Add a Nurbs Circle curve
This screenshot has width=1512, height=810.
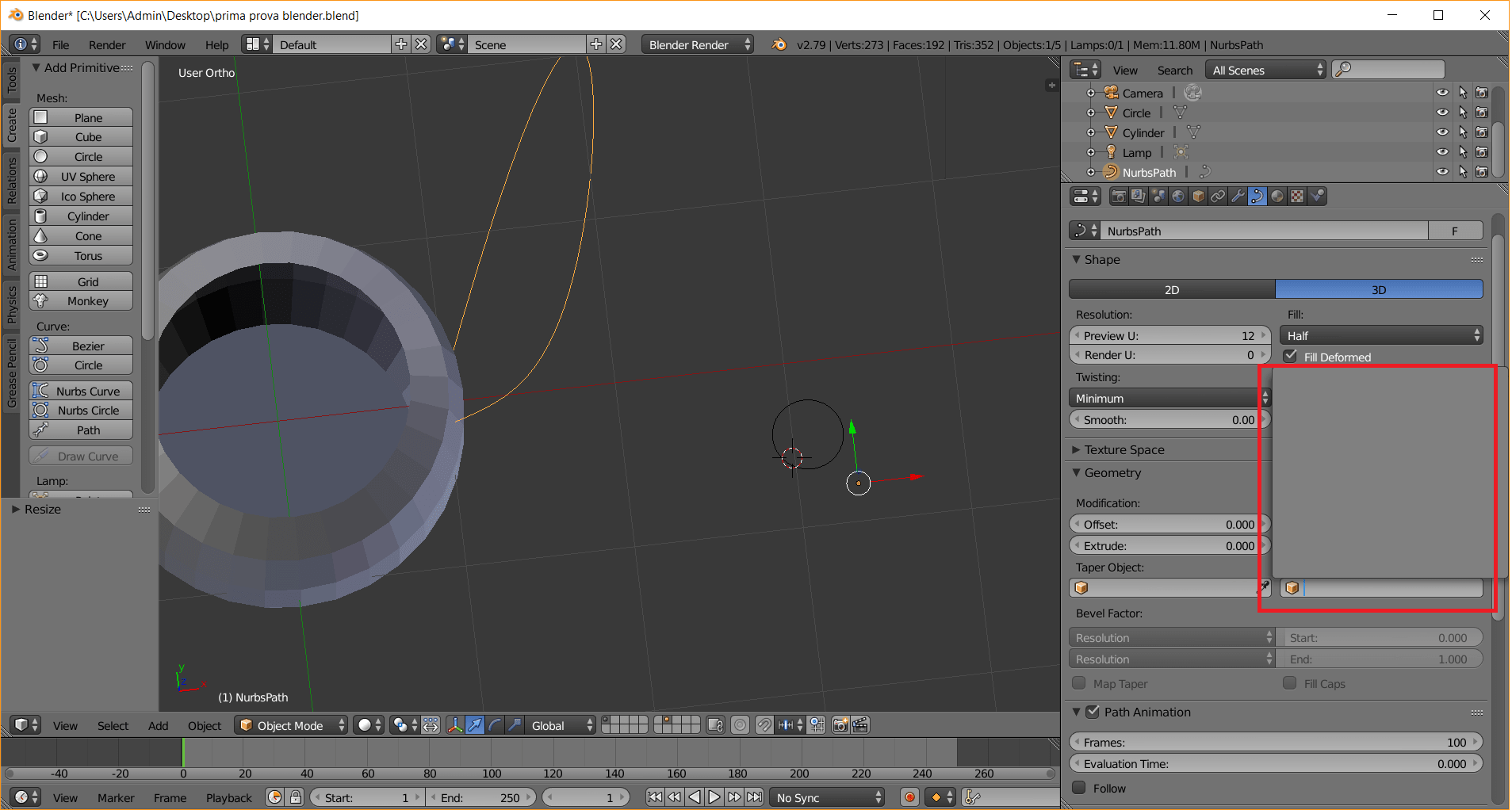coord(81,410)
